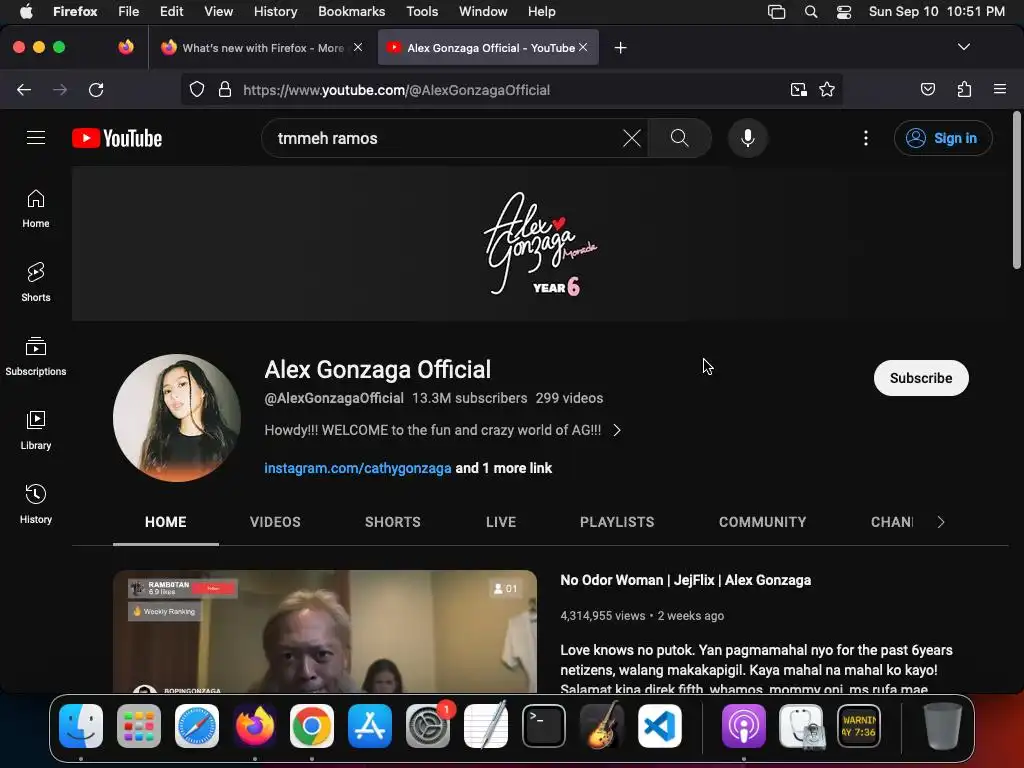1024x768 pixels.
Task: Open Spotlight search in menu bar
Action: [x=810, y=12]
